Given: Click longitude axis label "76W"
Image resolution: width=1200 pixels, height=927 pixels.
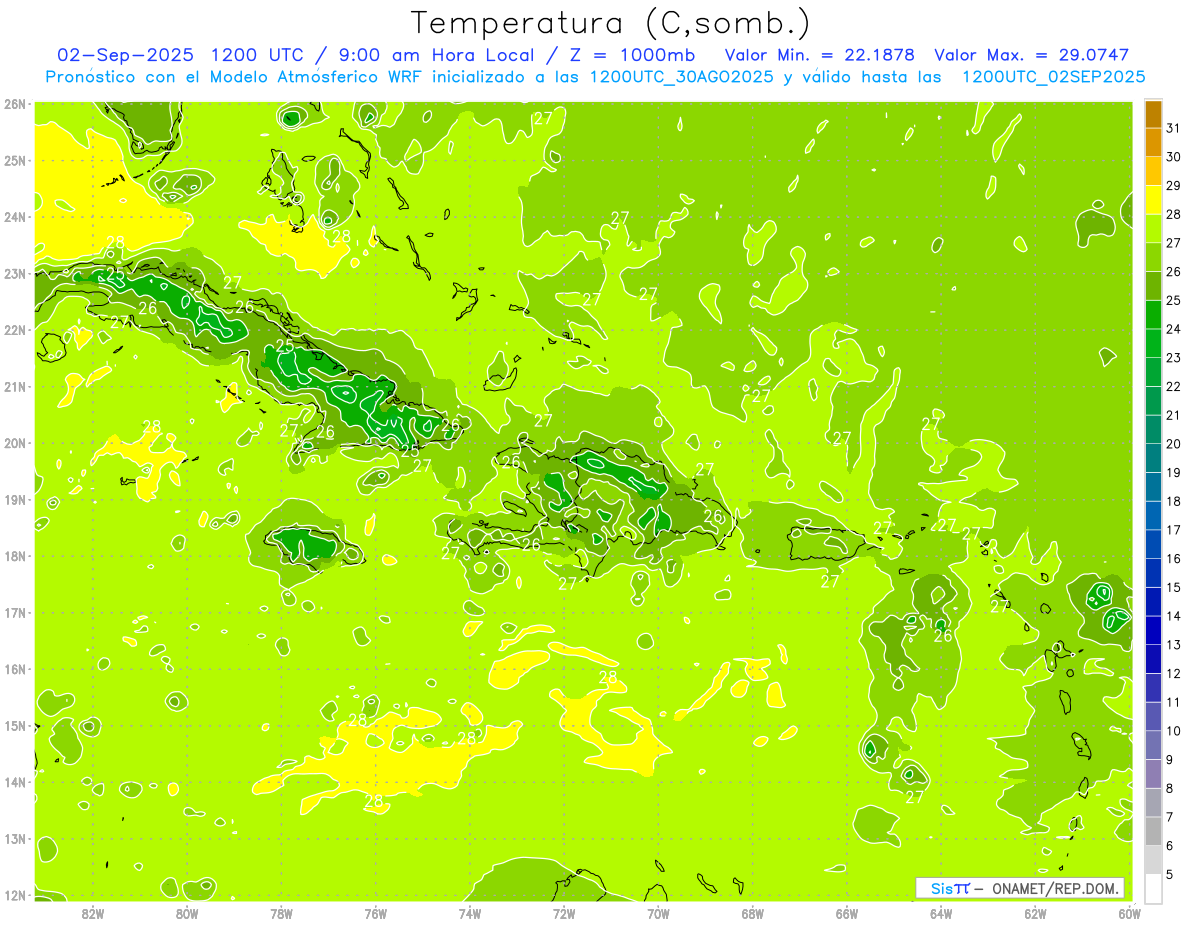Looking at the screenshot, I should [375, 913].
